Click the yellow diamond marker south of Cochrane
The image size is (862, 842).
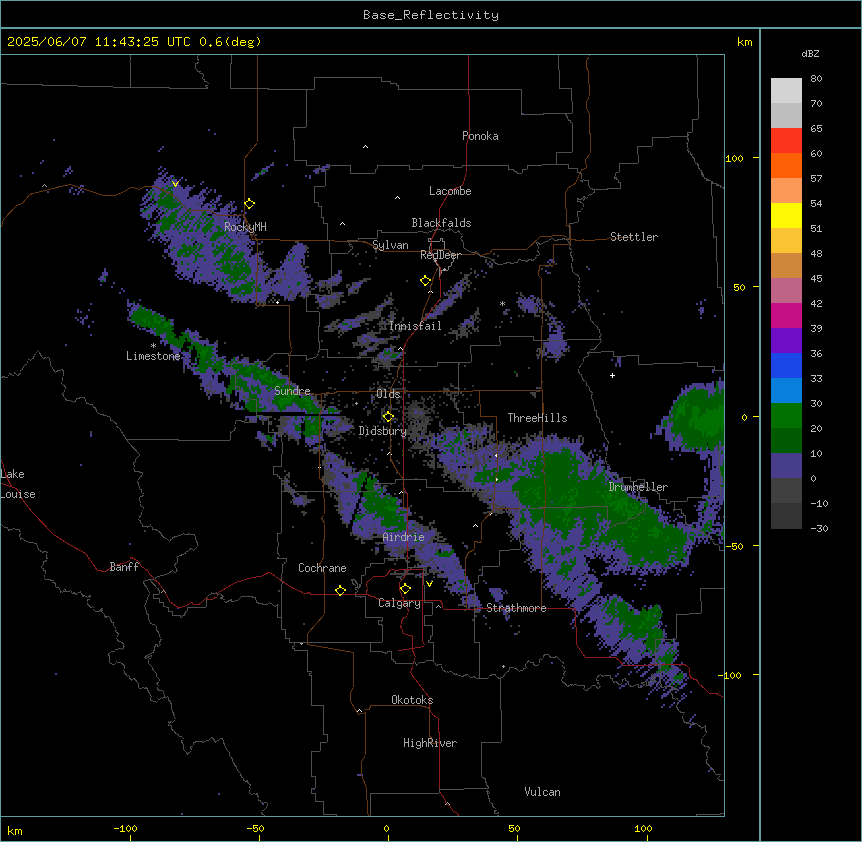tap(340, 590)
